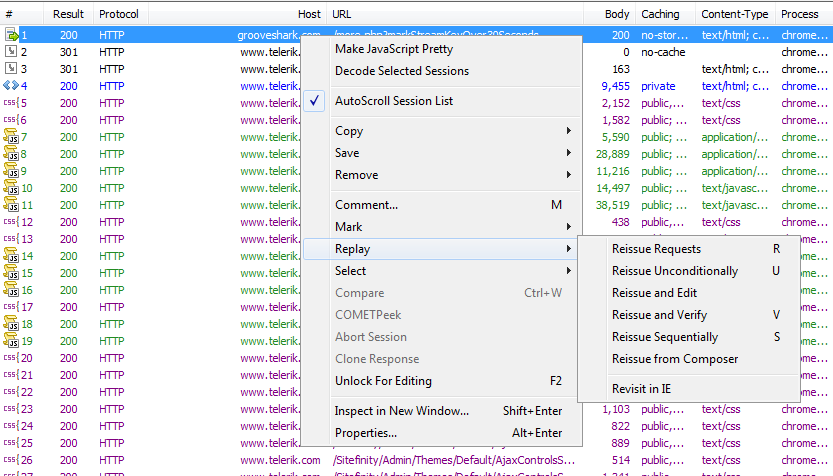Expand the Save submenu

(x=441, y=153)
